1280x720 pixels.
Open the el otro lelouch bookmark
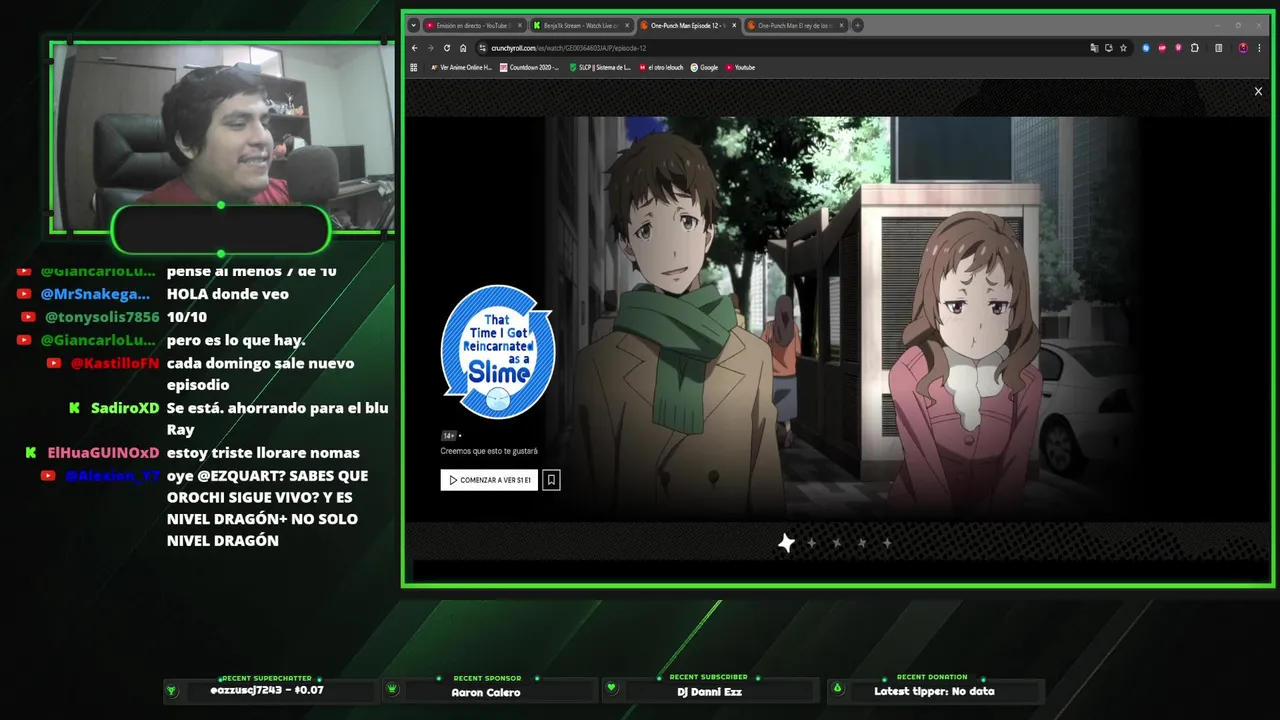[x=661, y=68]
